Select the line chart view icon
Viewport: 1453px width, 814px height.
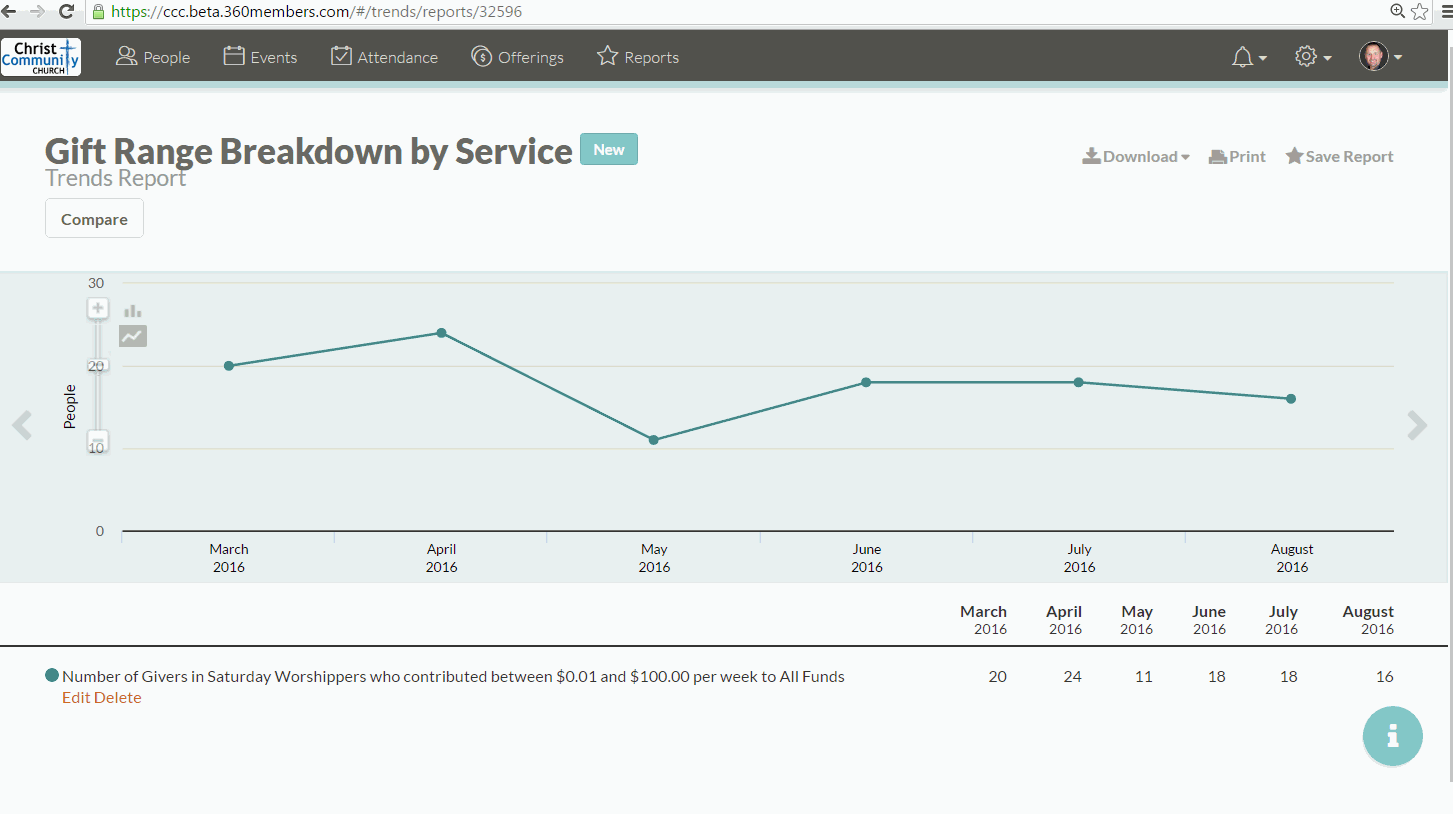point(132,337)
